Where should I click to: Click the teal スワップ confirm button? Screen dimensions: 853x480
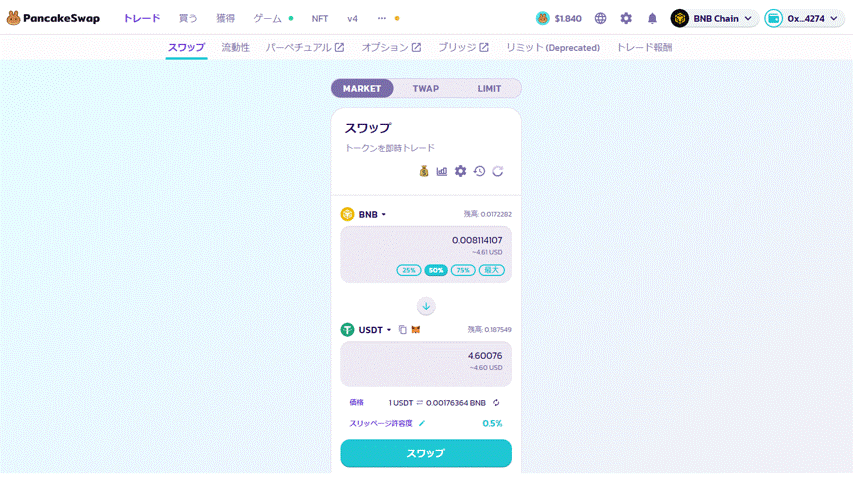[x=426, y=453]
